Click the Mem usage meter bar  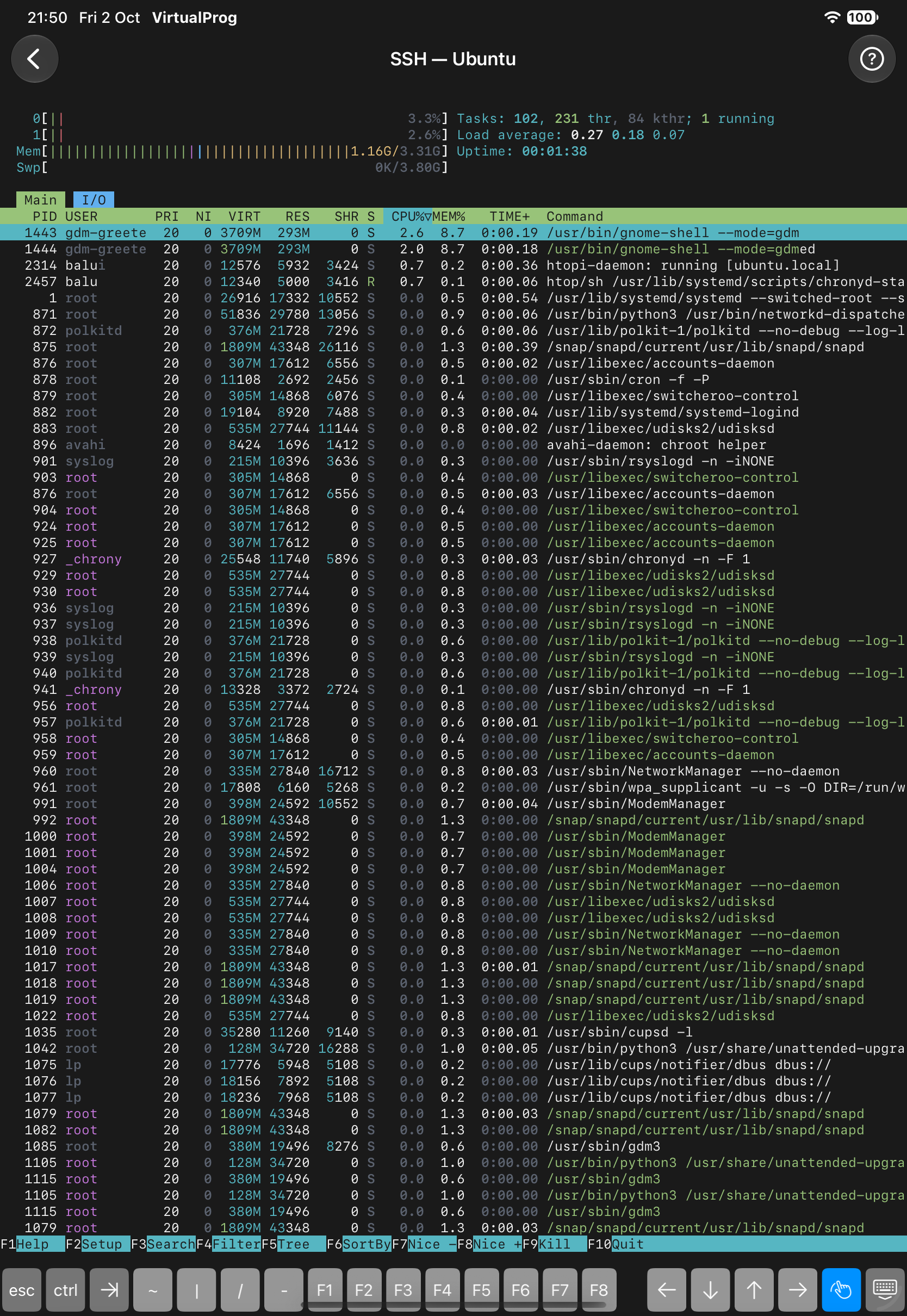232,151
